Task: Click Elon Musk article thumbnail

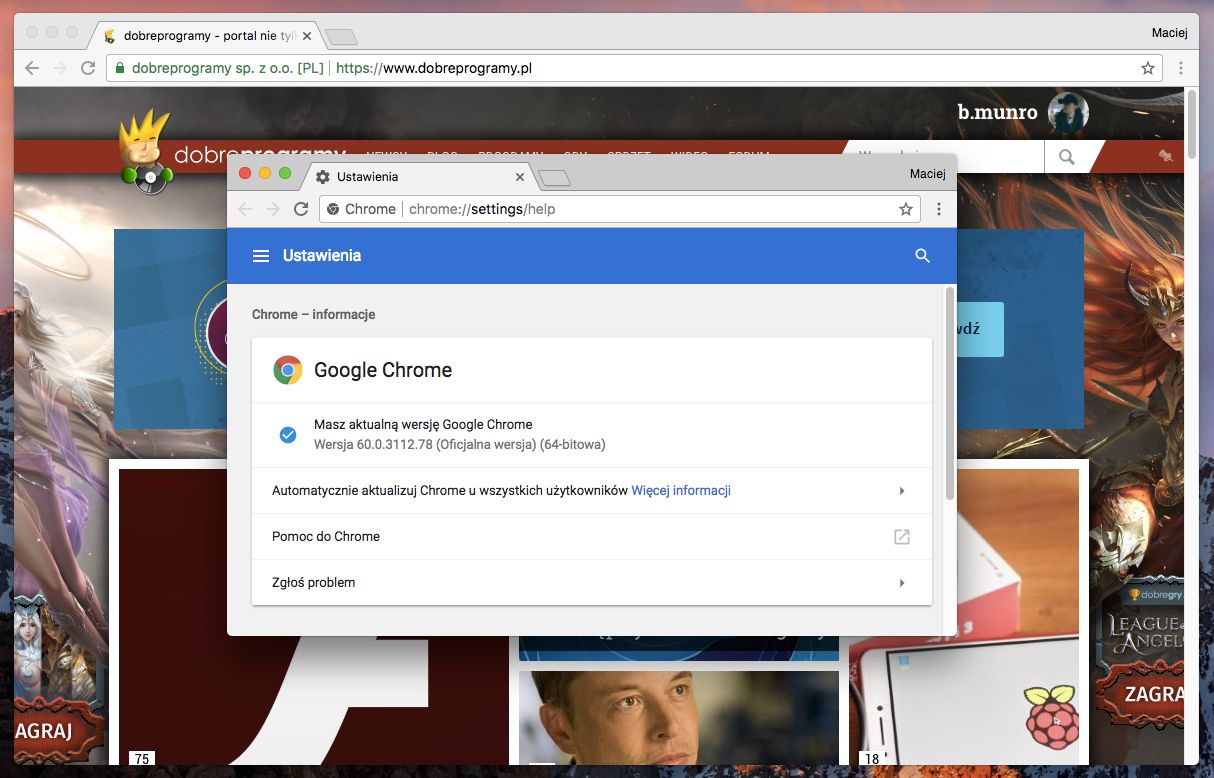Action: tap(679, 717)
